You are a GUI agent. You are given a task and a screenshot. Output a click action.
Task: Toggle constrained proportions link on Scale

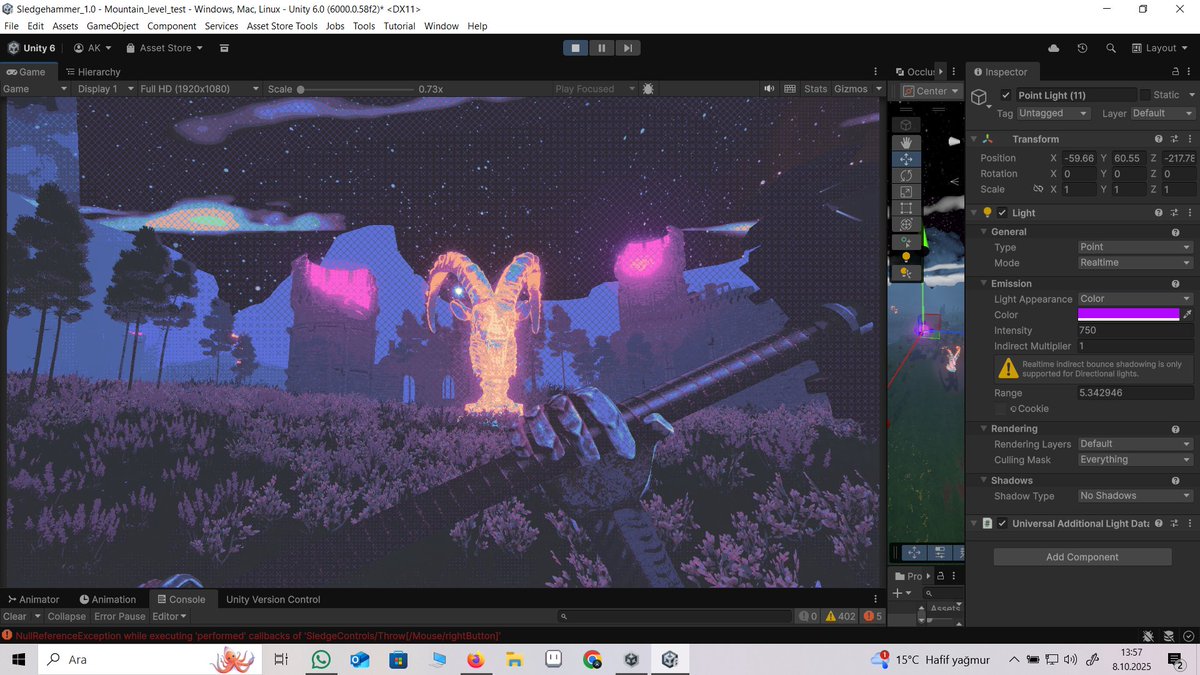pyautogui.click(x=1038, y=189)
